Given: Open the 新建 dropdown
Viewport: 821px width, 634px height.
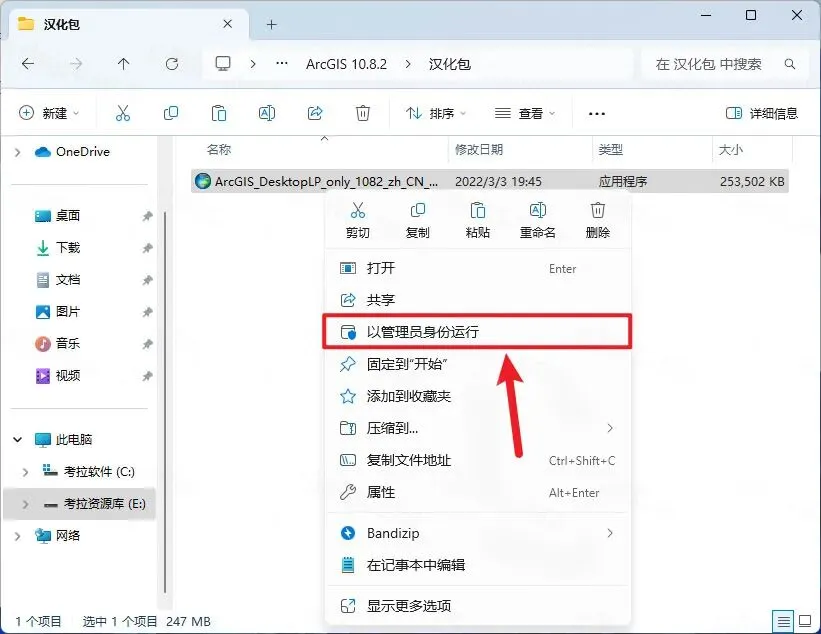Looking at the screenshot, I should pos(49,113).
